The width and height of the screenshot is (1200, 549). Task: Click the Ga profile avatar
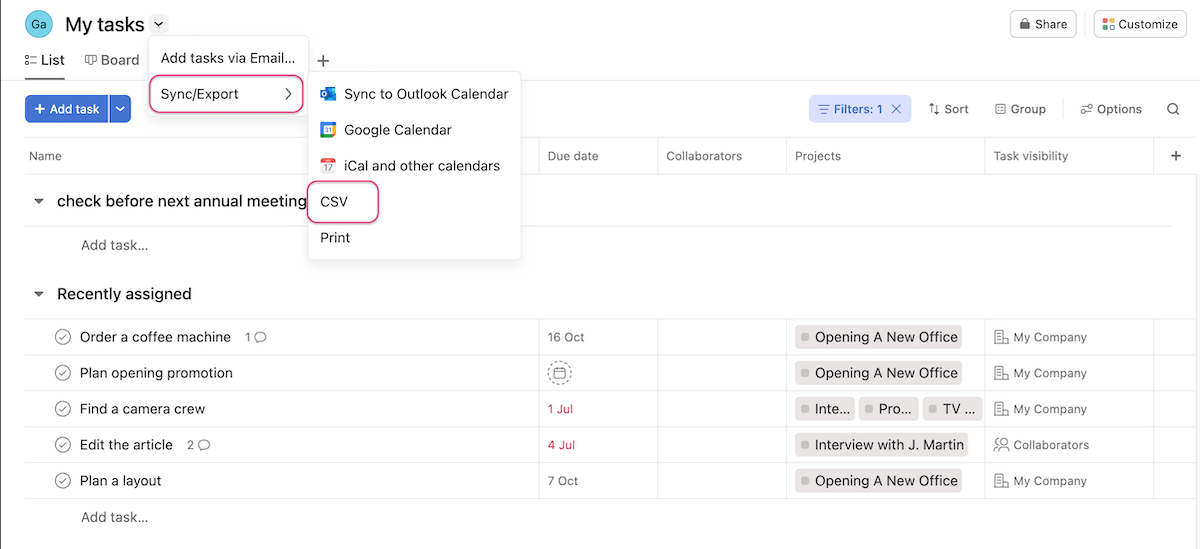pos(39,24)
